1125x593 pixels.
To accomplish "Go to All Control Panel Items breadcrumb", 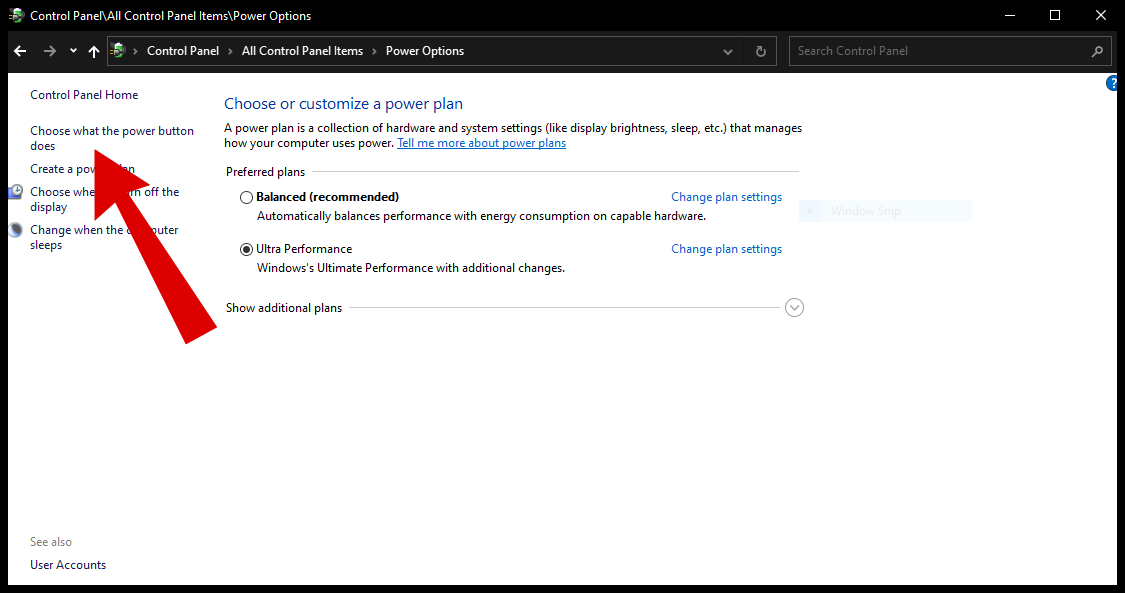I will [302, 51].
